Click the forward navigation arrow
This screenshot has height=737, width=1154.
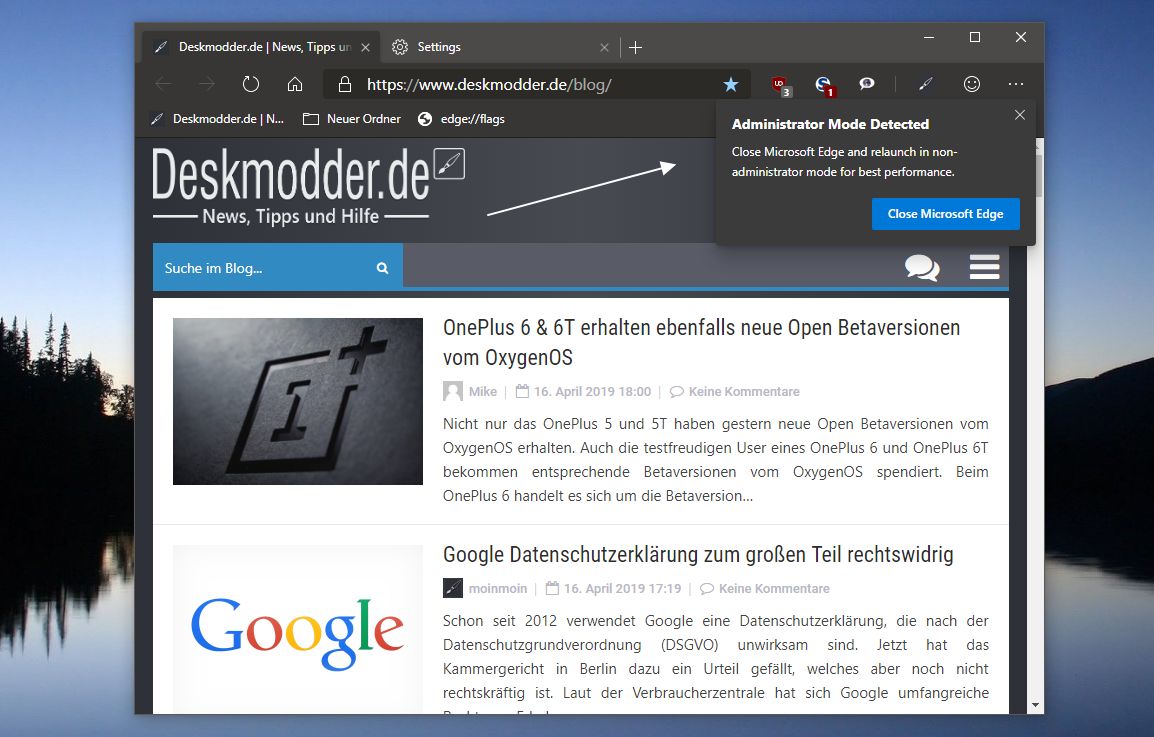pyautogui.click(x=207, y=84)
